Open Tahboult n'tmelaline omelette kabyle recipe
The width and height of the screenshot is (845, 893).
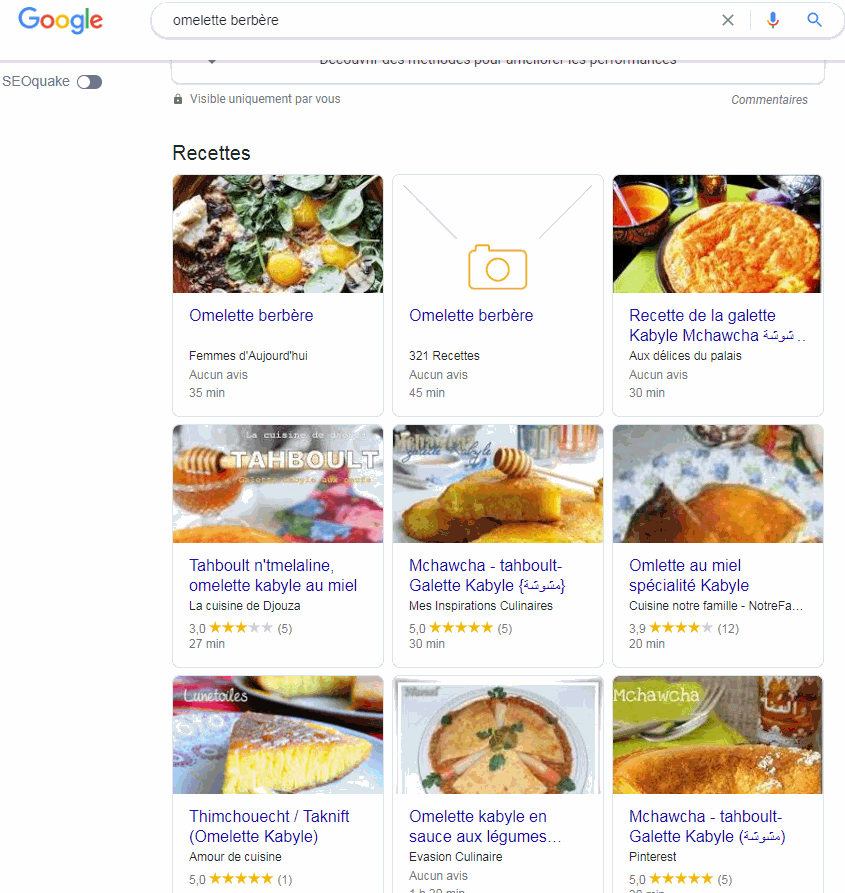tap(273, 575)
